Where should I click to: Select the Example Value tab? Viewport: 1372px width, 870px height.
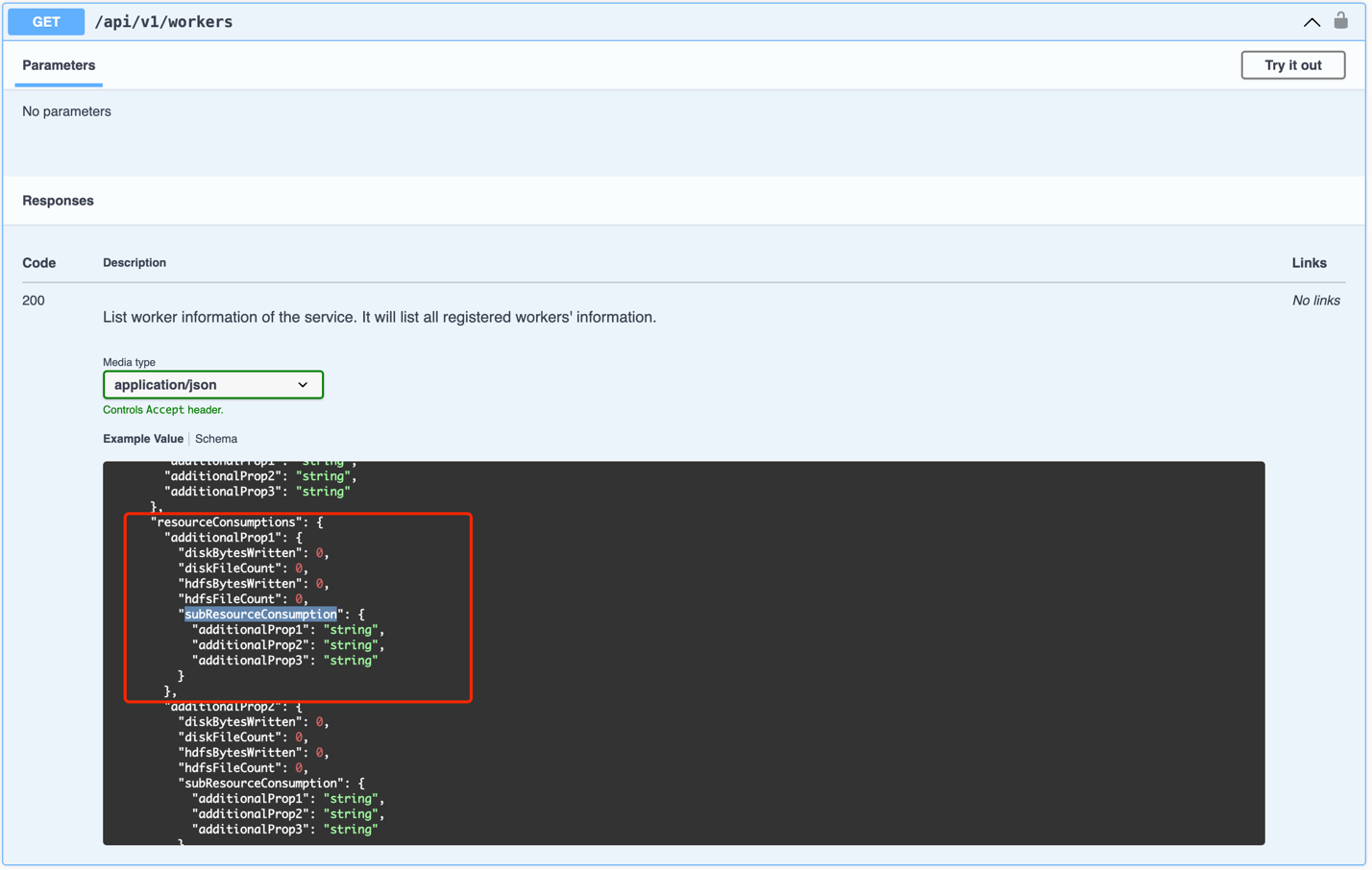(x=143, y=439)
